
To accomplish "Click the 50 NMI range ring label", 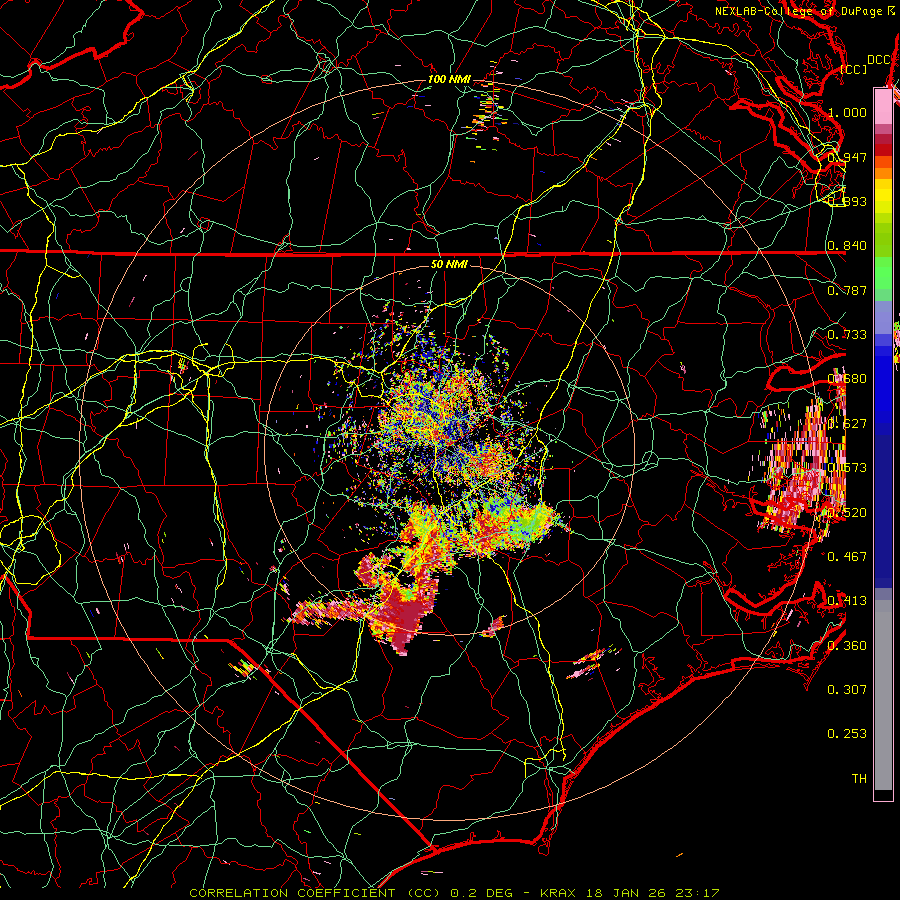I will click(x=449, y=265).
